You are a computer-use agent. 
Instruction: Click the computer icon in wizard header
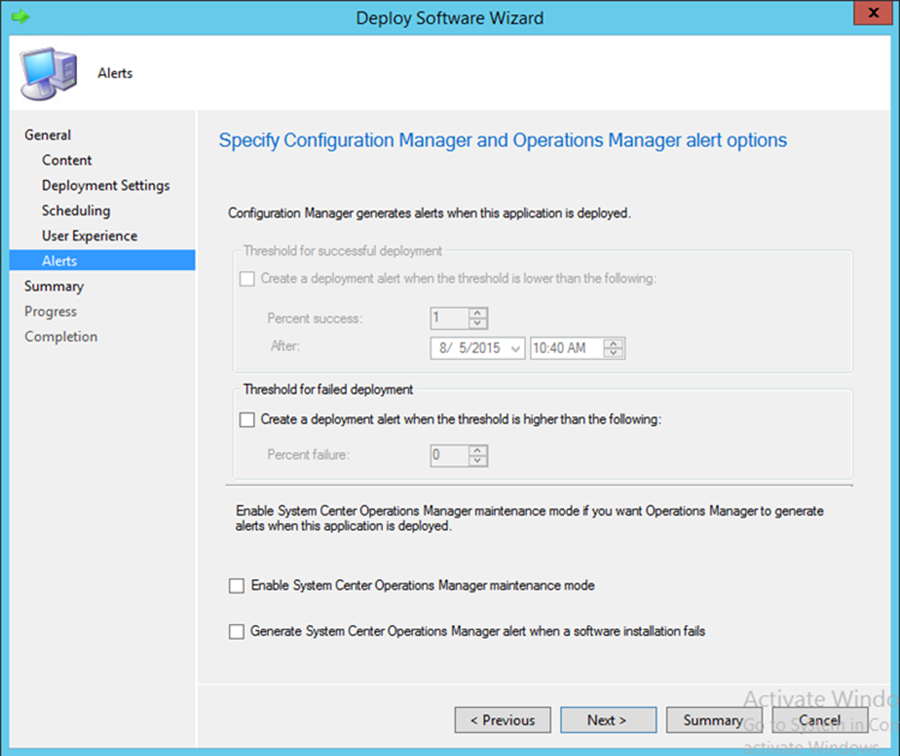[x=48, y=73]
